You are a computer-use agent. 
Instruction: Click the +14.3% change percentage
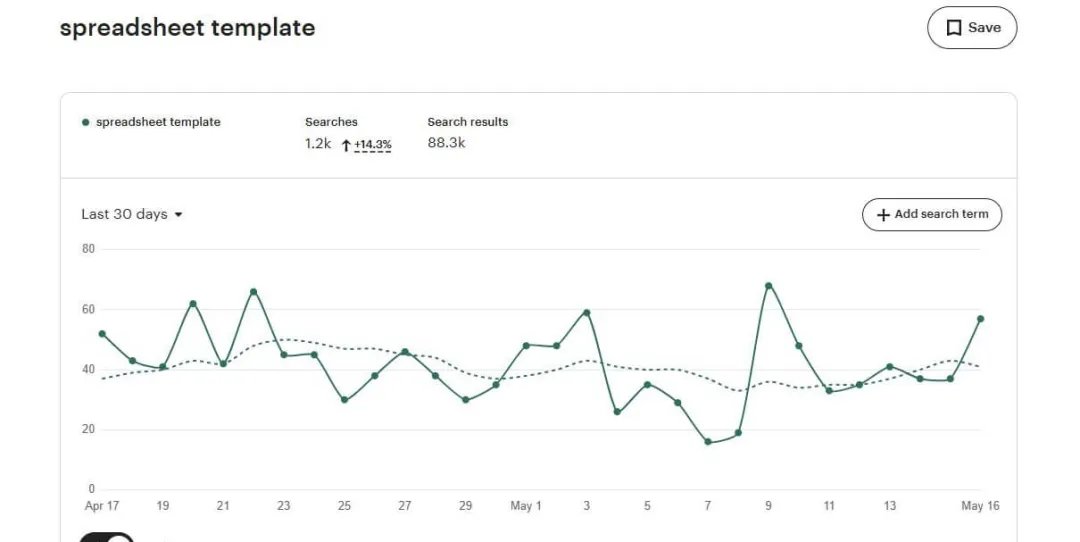click(373, 145)
